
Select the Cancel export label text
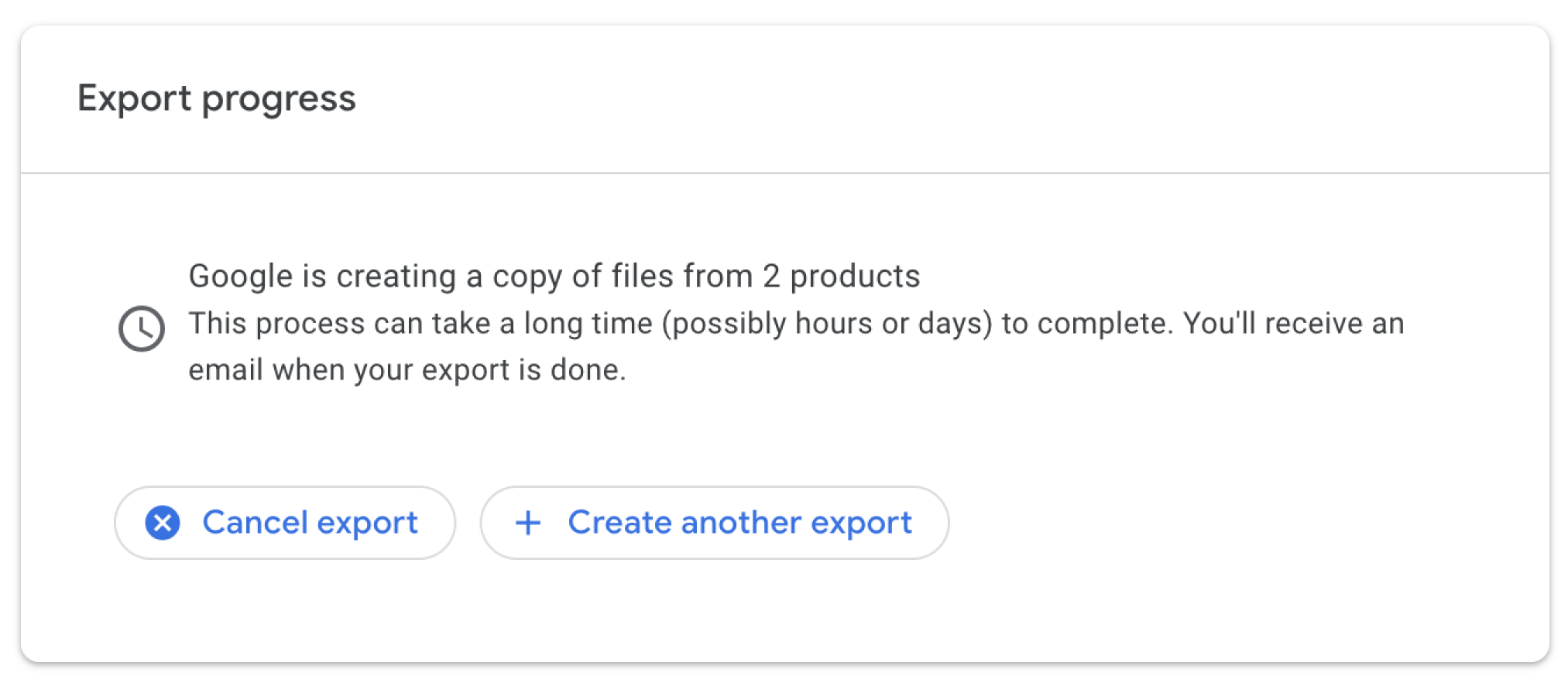click(309, 523)
